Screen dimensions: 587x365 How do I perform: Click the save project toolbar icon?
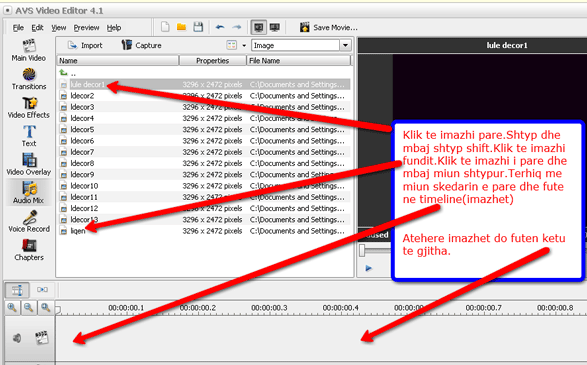tap(198, 27)
